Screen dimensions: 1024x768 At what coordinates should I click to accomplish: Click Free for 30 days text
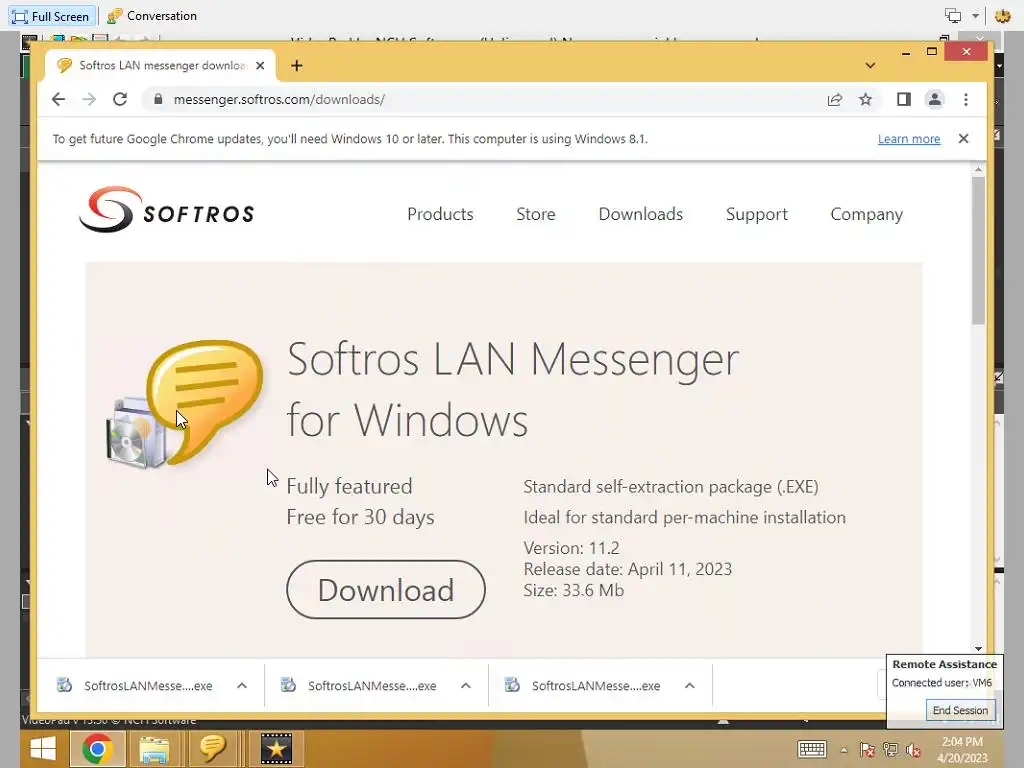pyautogui.click(x=360, y=517)
